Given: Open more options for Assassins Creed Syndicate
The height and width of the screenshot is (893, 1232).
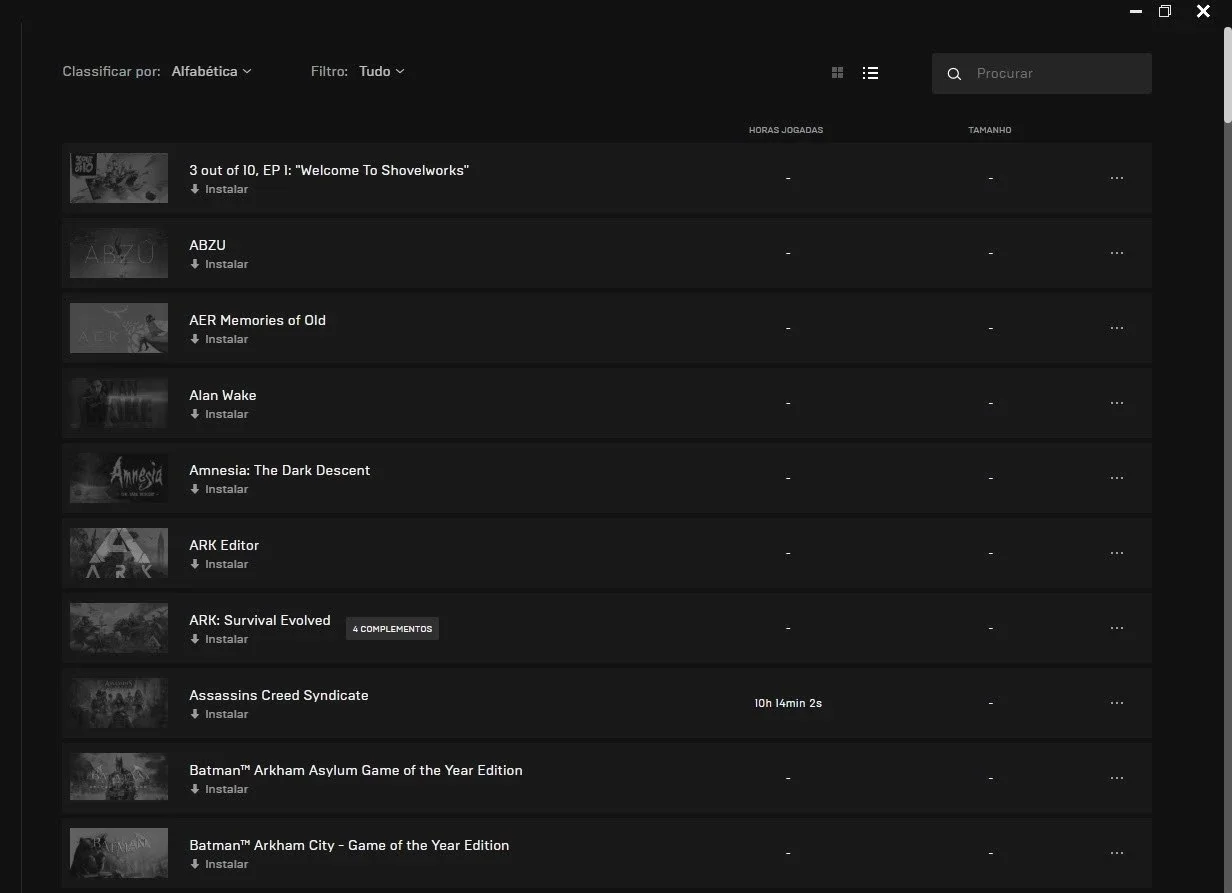Looking at the screenshot, I should click(1117, 703).
